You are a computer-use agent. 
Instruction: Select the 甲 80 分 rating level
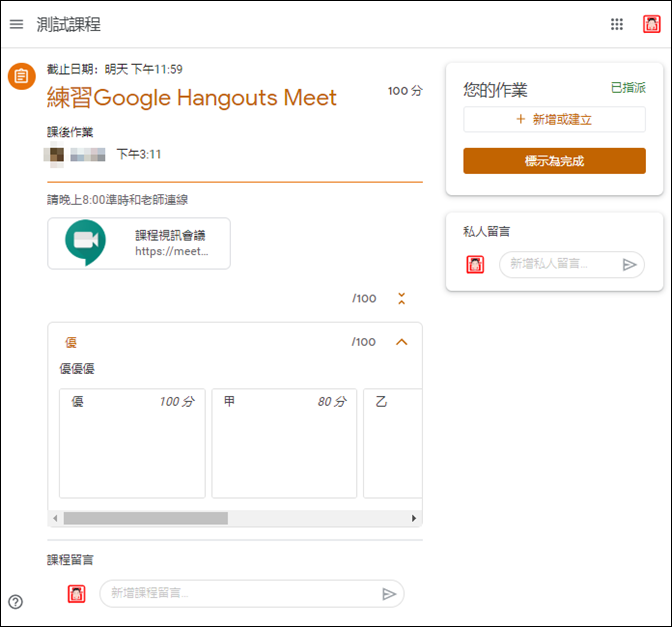[x=284, y=443]
